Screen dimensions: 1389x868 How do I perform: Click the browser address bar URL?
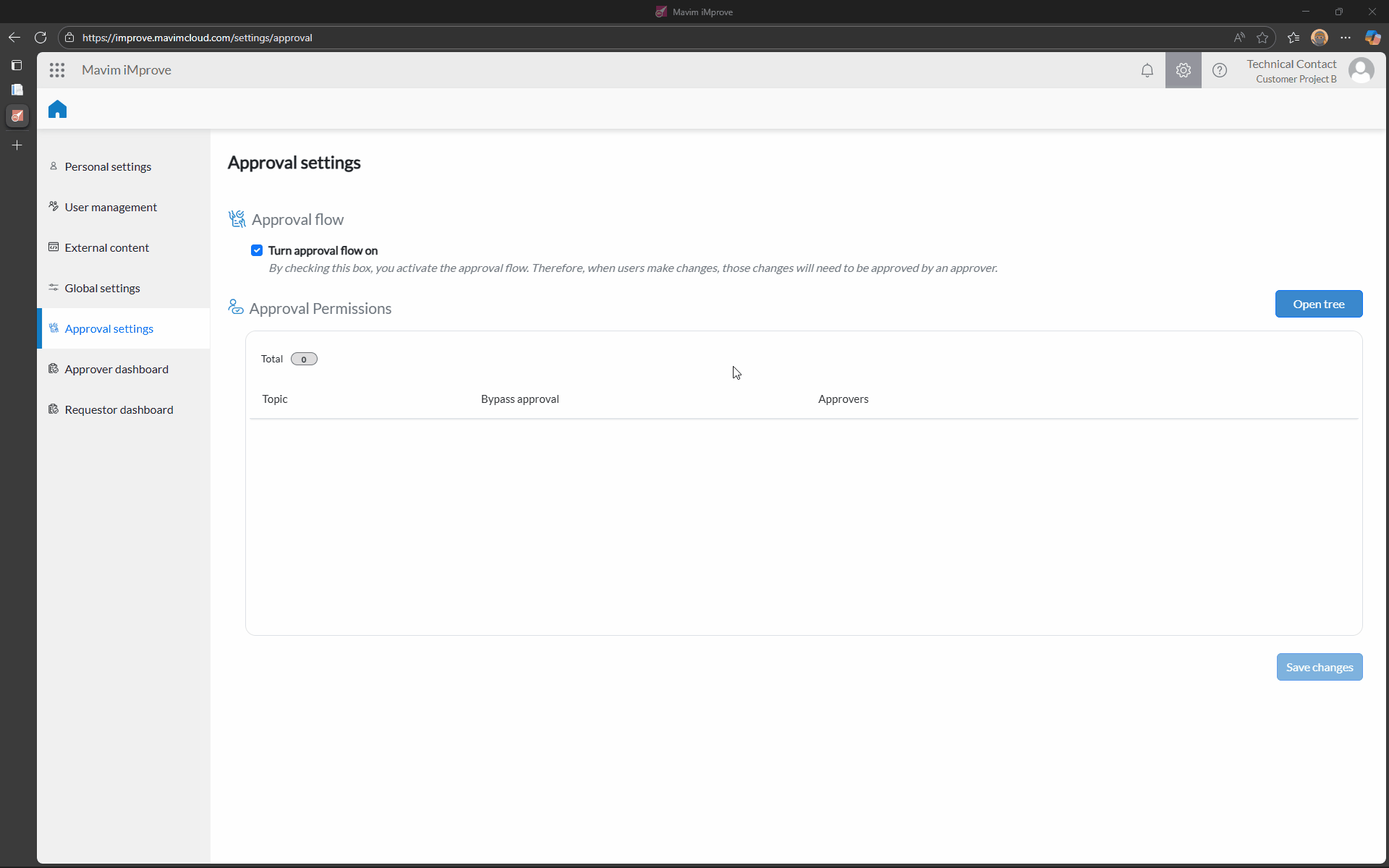point(197,38)
